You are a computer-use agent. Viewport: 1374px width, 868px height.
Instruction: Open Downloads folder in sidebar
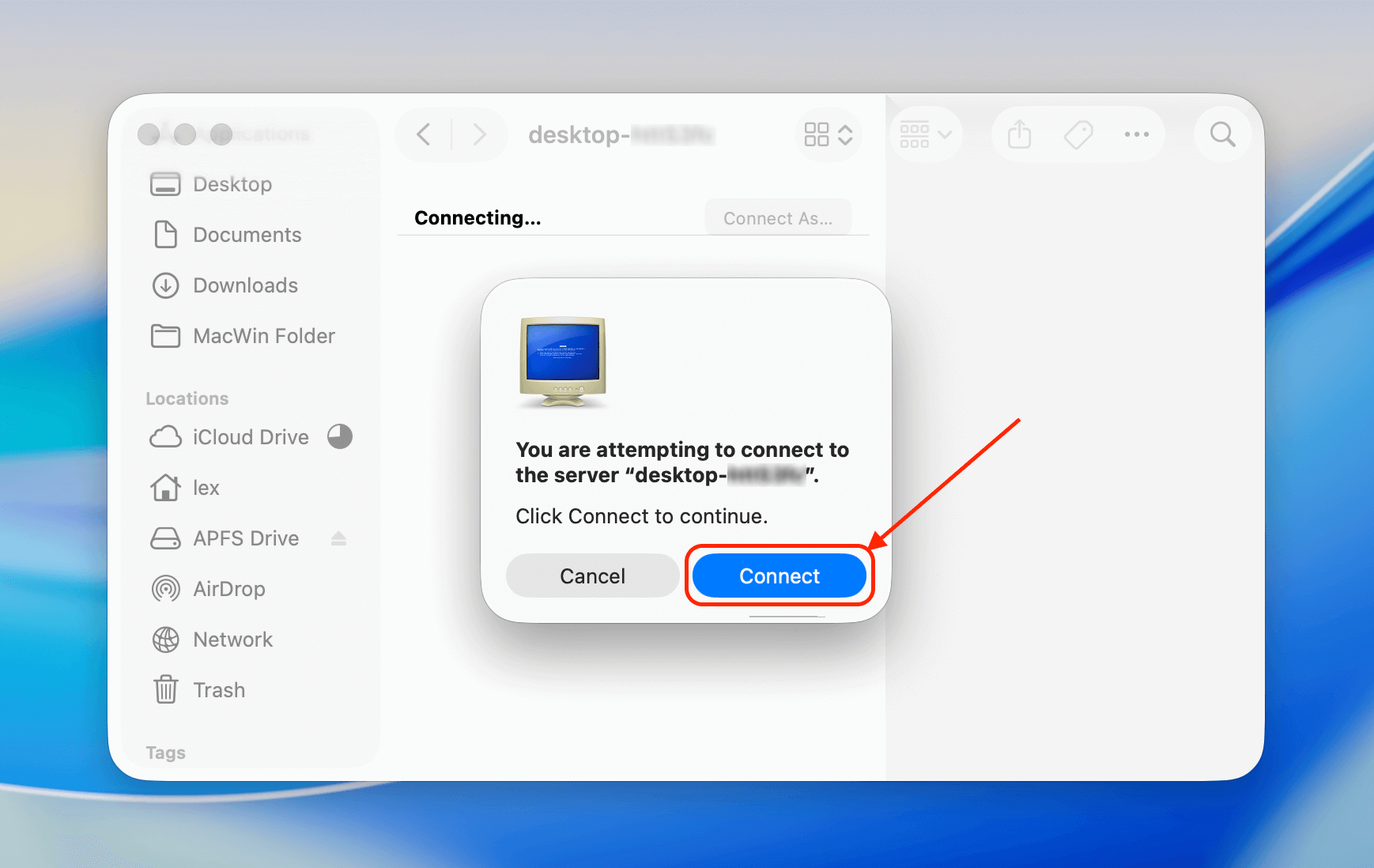245,285
